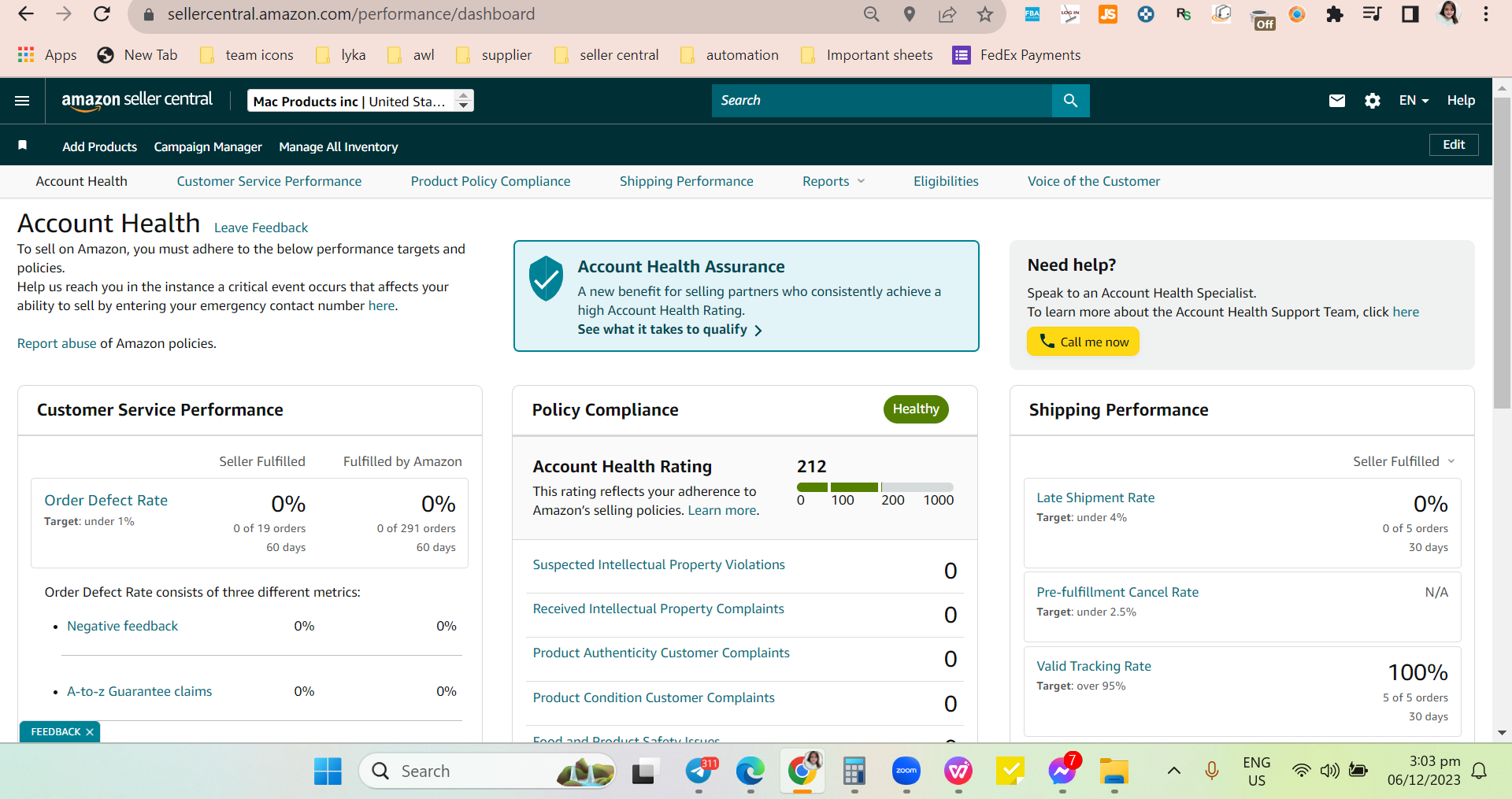Expand See what it takes to qualify
This screenshot has width=1512, height=799.
pos(670,330)
